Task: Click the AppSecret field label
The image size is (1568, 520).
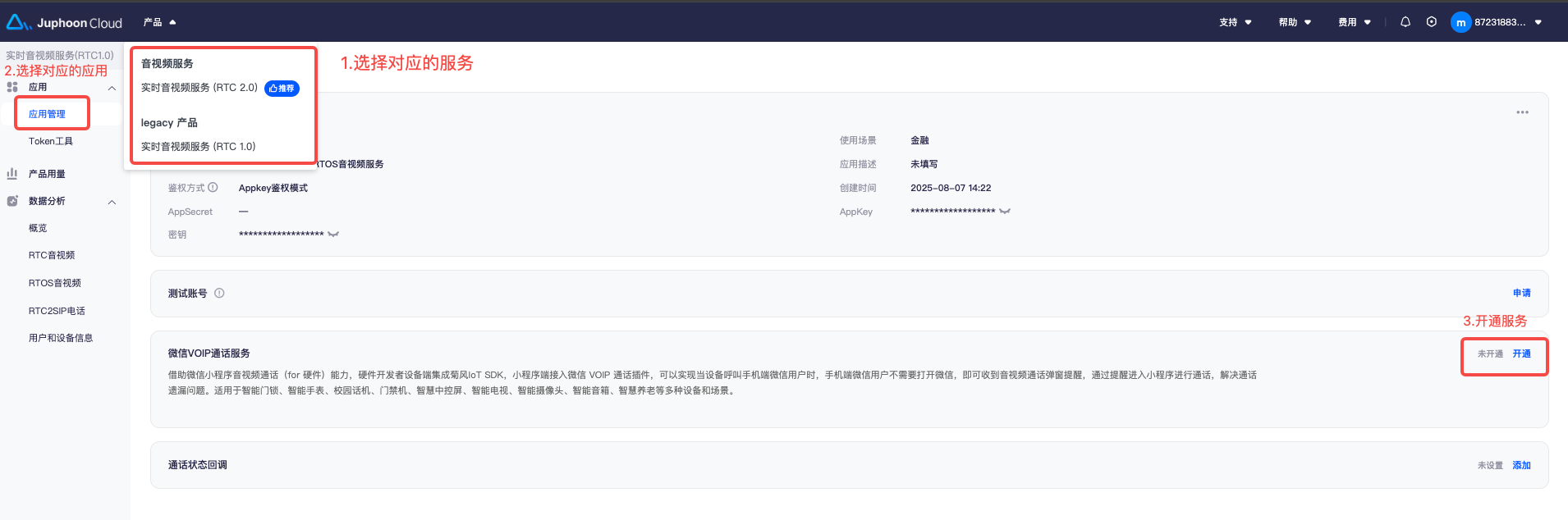Action: [x=190, y=212]
